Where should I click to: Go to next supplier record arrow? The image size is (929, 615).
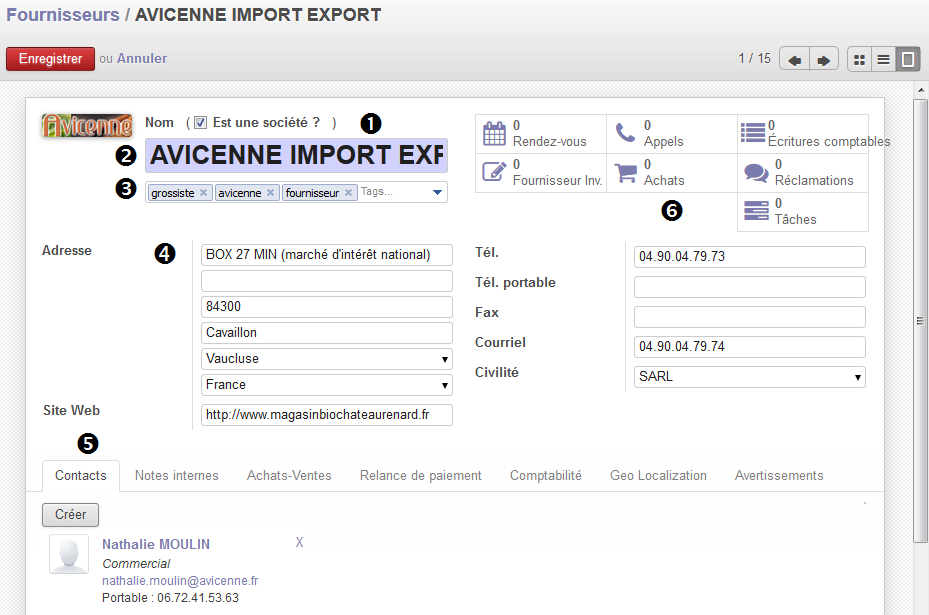824,59
